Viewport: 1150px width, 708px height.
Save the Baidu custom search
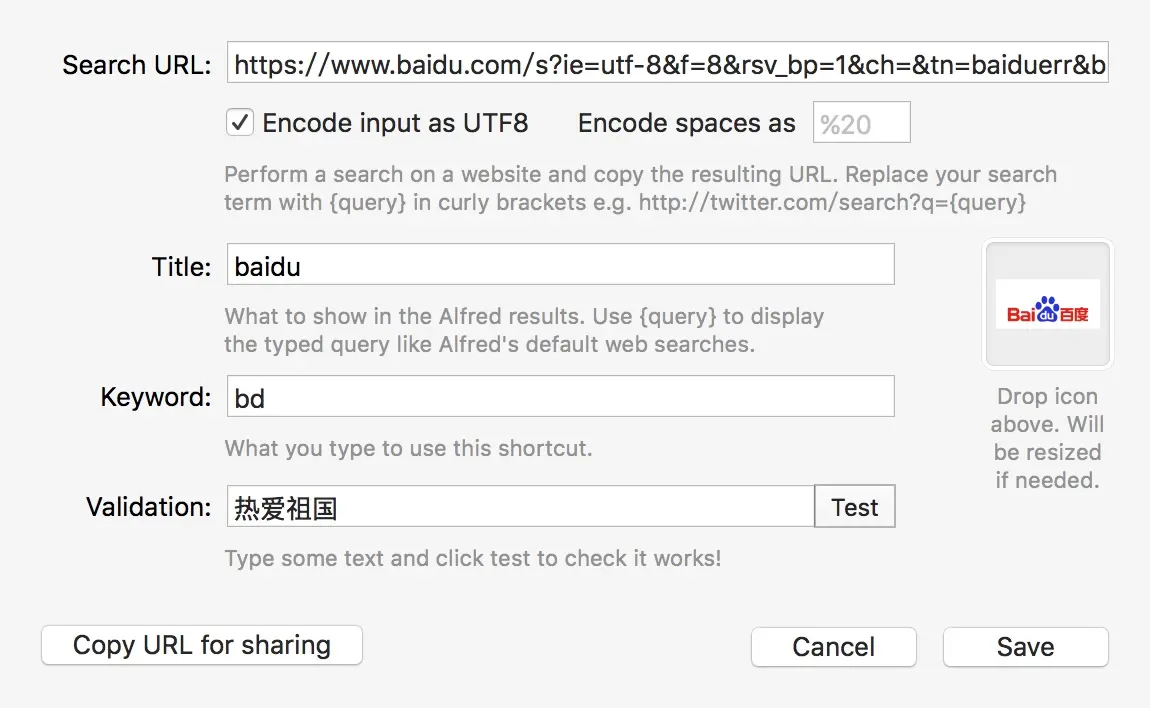coord(1025,646)
